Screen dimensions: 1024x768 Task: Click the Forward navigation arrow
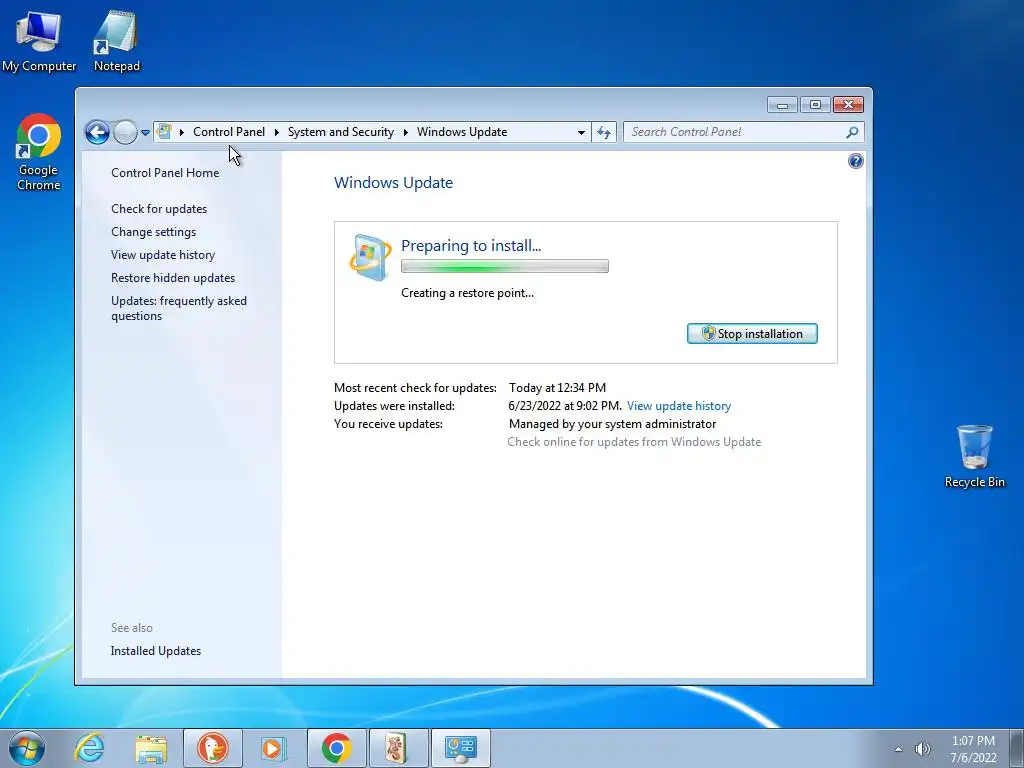point(125,133)
